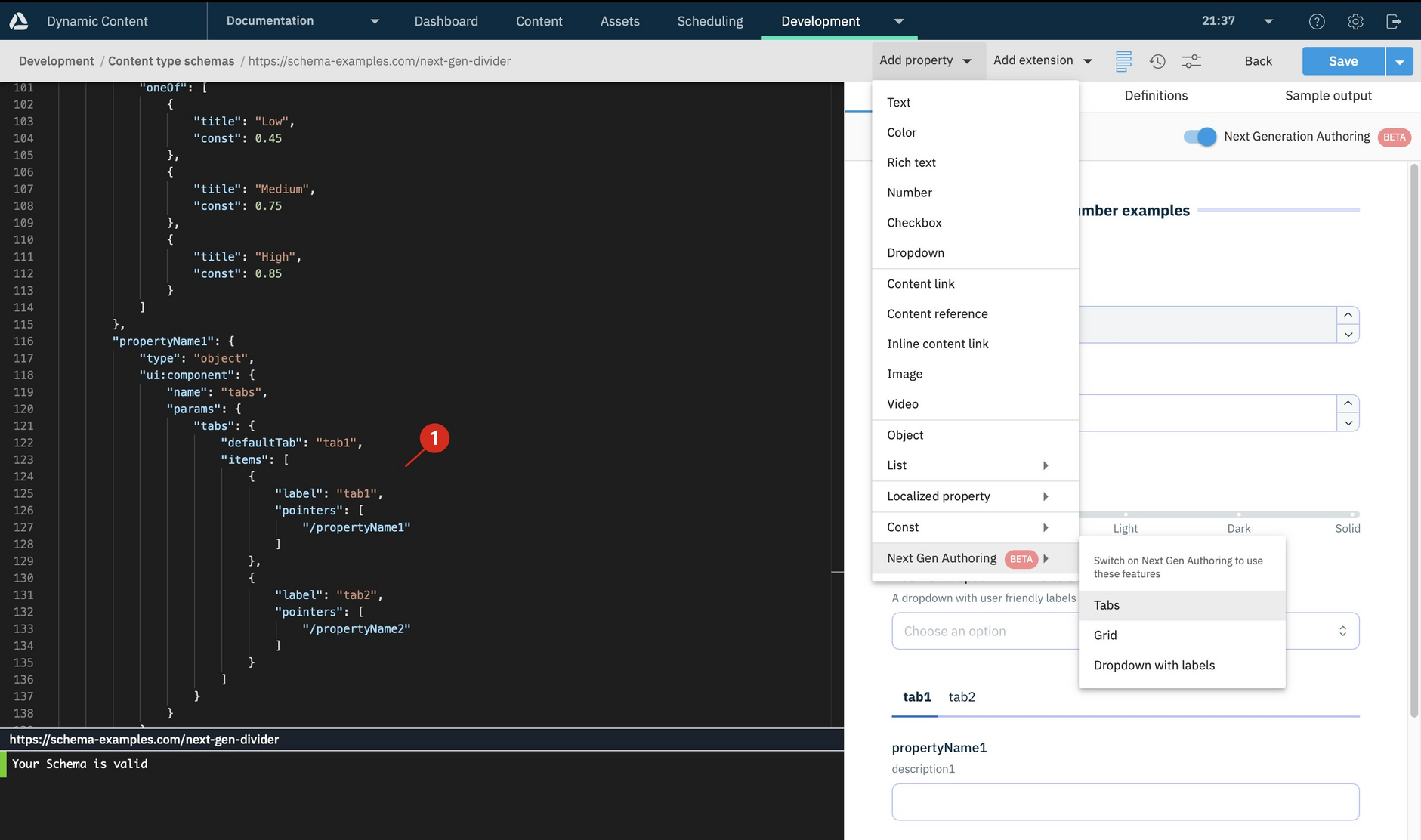Screen dimensions: 1421x840
Task: Open the schema settings sliders icon
Action: click(1191, 61)
